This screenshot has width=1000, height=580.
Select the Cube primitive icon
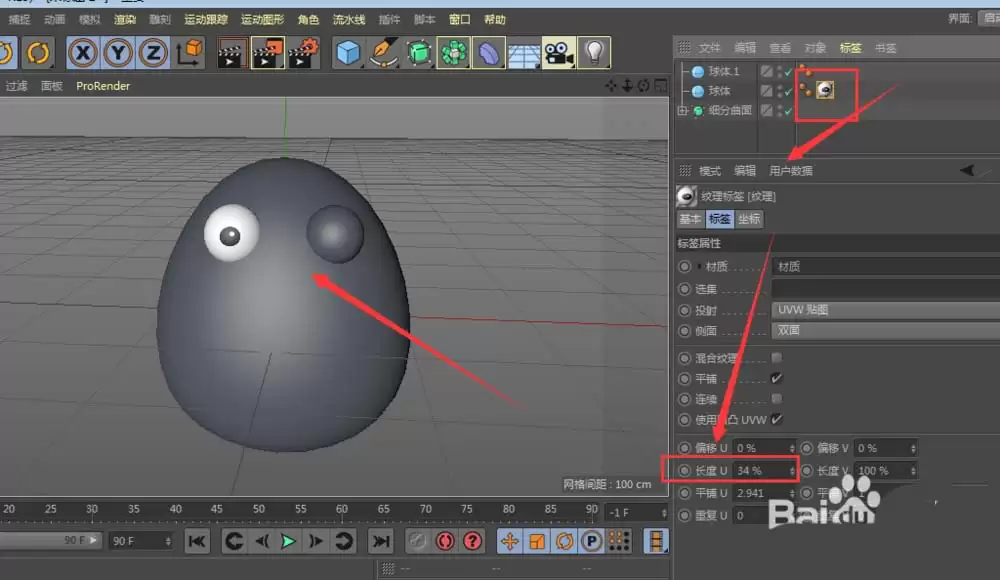coord(347,52)
